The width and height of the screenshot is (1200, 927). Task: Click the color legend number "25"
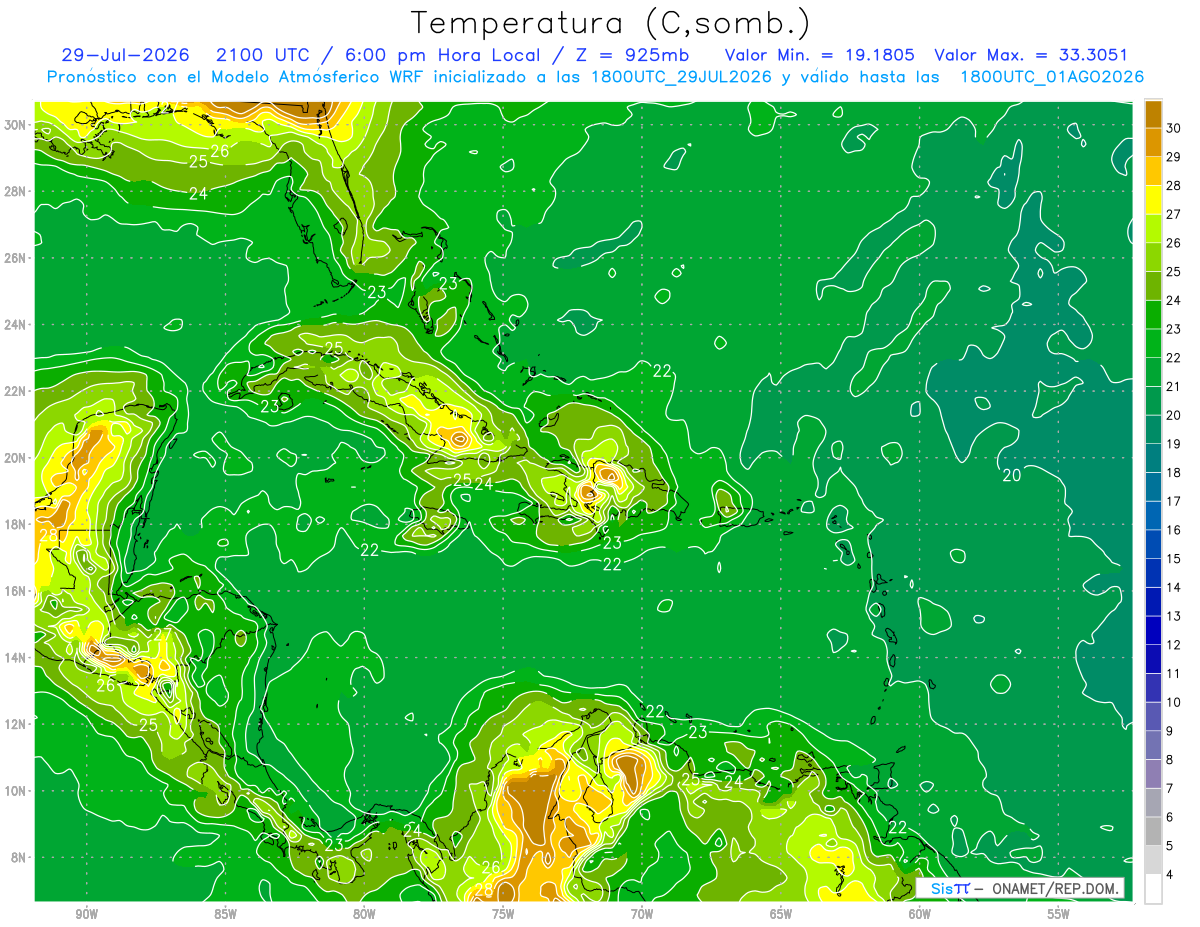pyautogui.click(x=1174, y=272)
